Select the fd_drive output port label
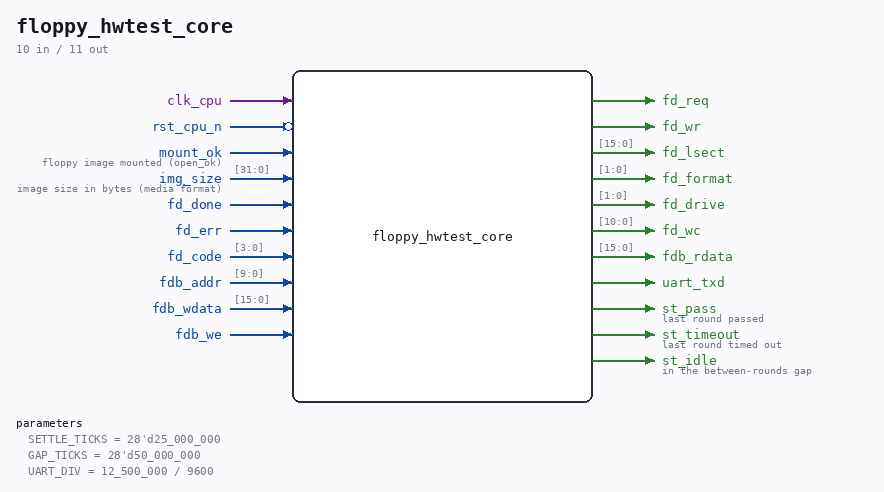 (x=693, y=205)
